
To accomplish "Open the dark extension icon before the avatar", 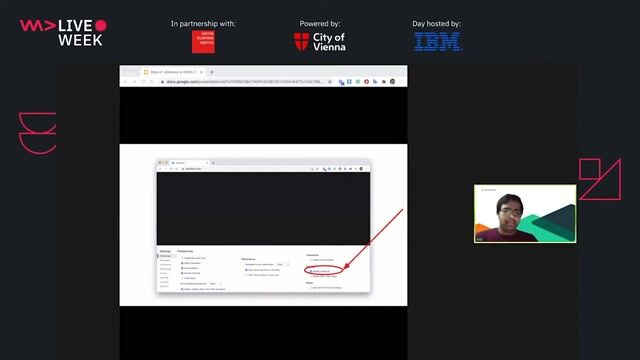I will pos(384,82).
